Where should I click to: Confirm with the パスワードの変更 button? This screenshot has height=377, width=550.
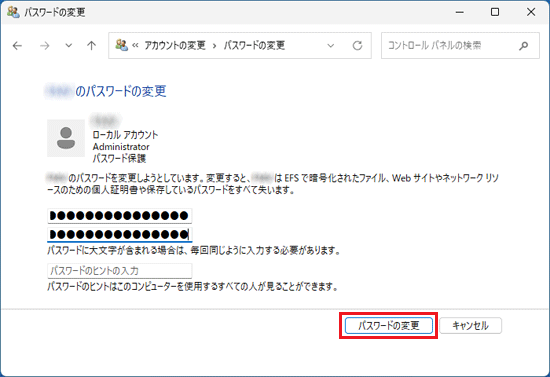389,326
